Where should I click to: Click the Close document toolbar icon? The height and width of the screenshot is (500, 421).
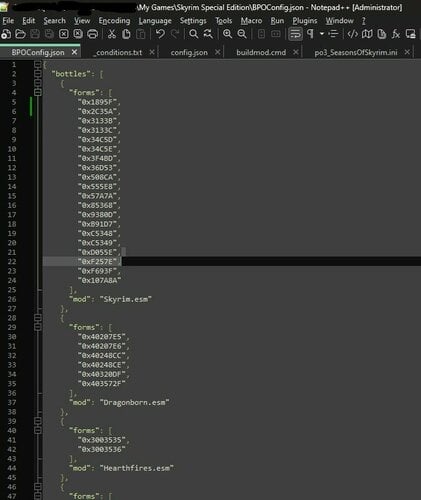[64, 34]
